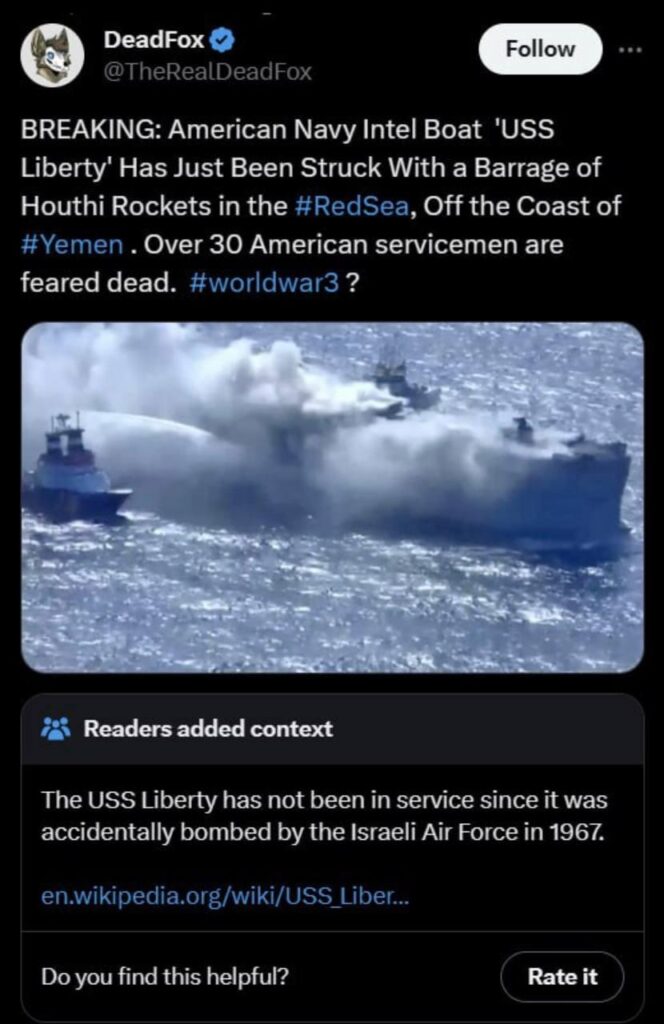Click the Readers added context heading
664x1024 pixels.
[208, 729]
